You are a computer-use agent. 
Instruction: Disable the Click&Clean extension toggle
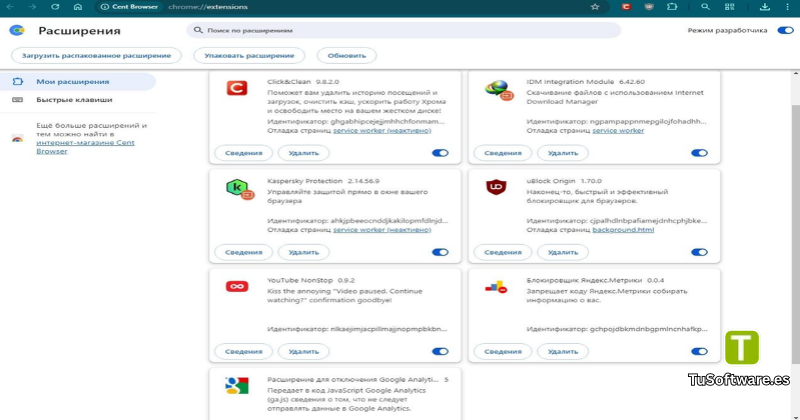(x=440, y=153)
